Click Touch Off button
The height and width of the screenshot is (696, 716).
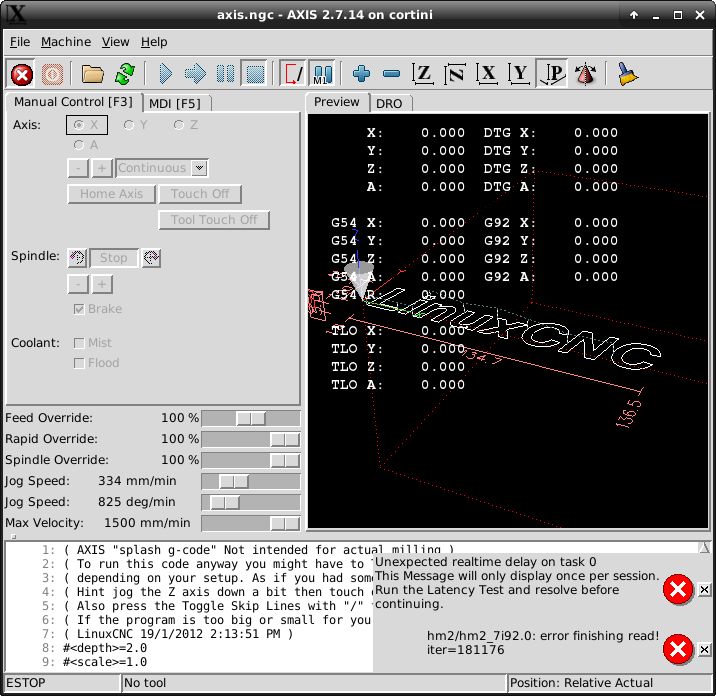pos(200,194)
